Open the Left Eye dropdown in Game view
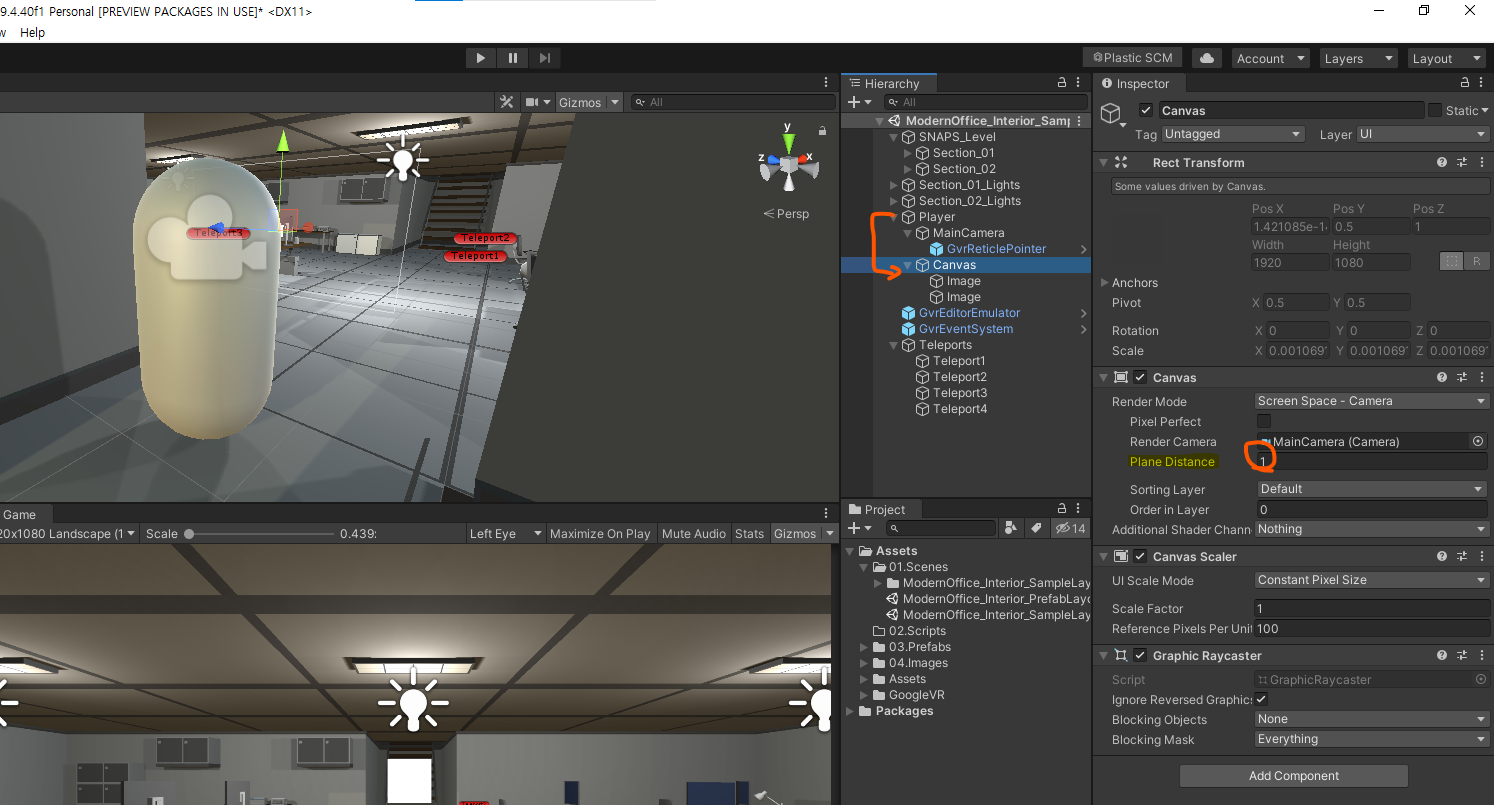 pos(507,533)
